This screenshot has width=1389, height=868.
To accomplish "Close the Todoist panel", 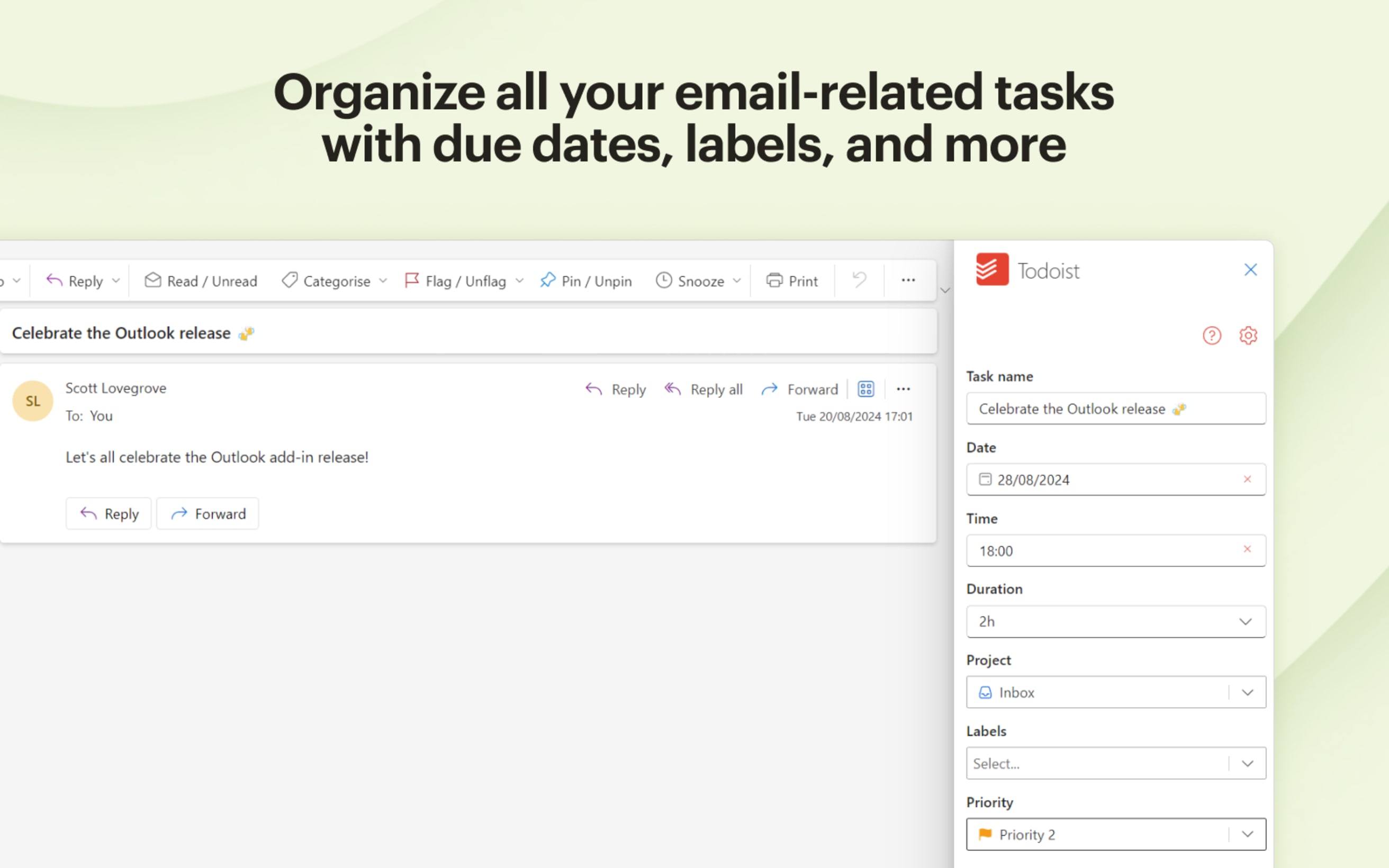I will click(x=1250, y=269).
